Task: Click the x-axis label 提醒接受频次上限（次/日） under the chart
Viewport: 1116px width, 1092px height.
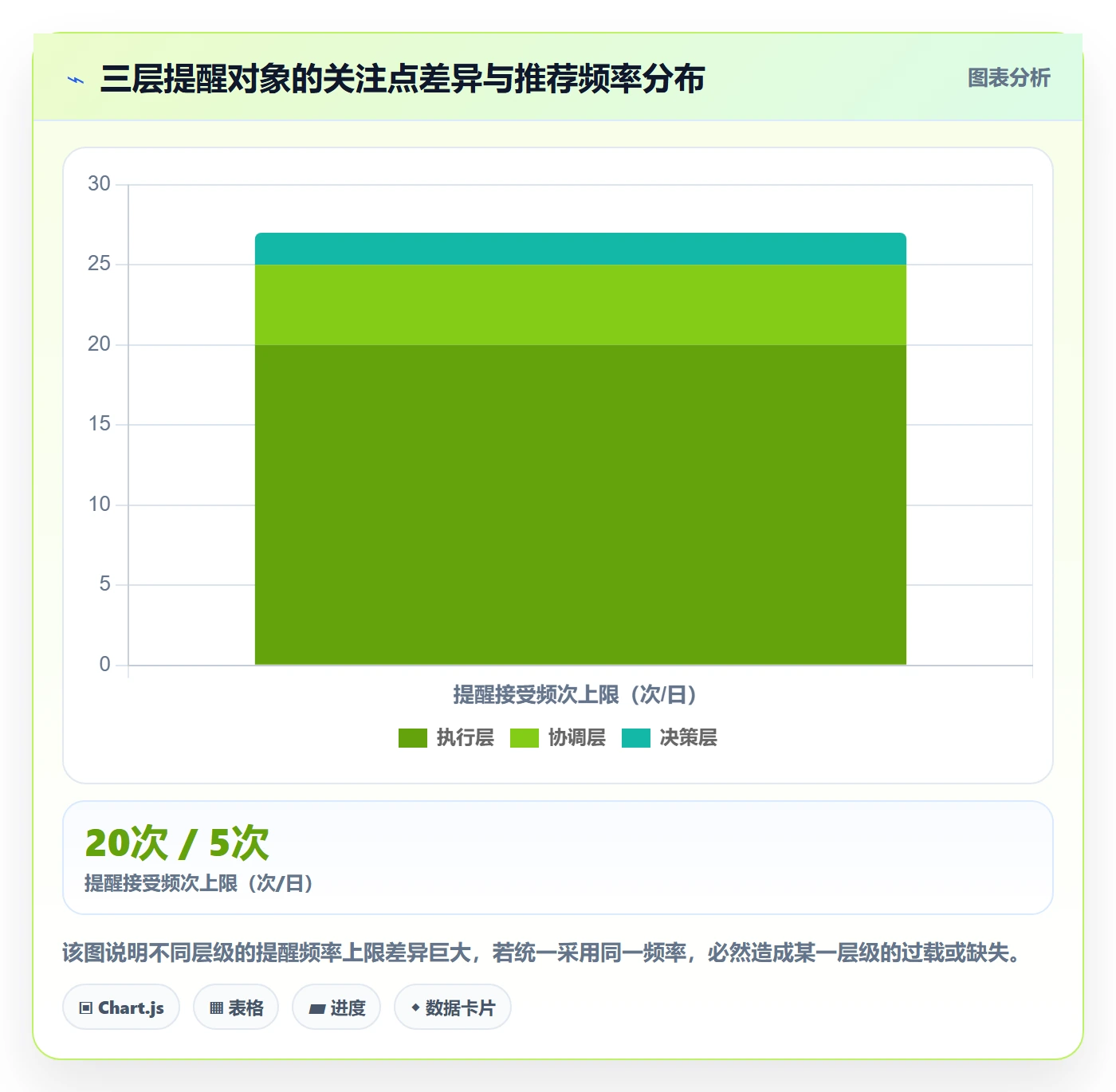Action: pyautogui.click(x=575, y=695)
